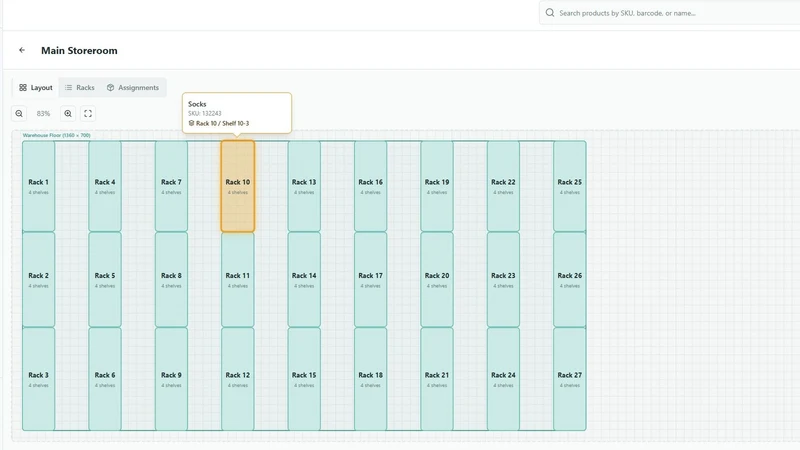Select Rack 21 on the floor plan
The height and width of the screenshot is (450, 800).
tap(437, 379)
